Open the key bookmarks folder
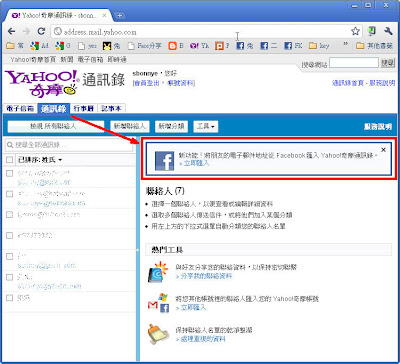 tap(319, 46)
